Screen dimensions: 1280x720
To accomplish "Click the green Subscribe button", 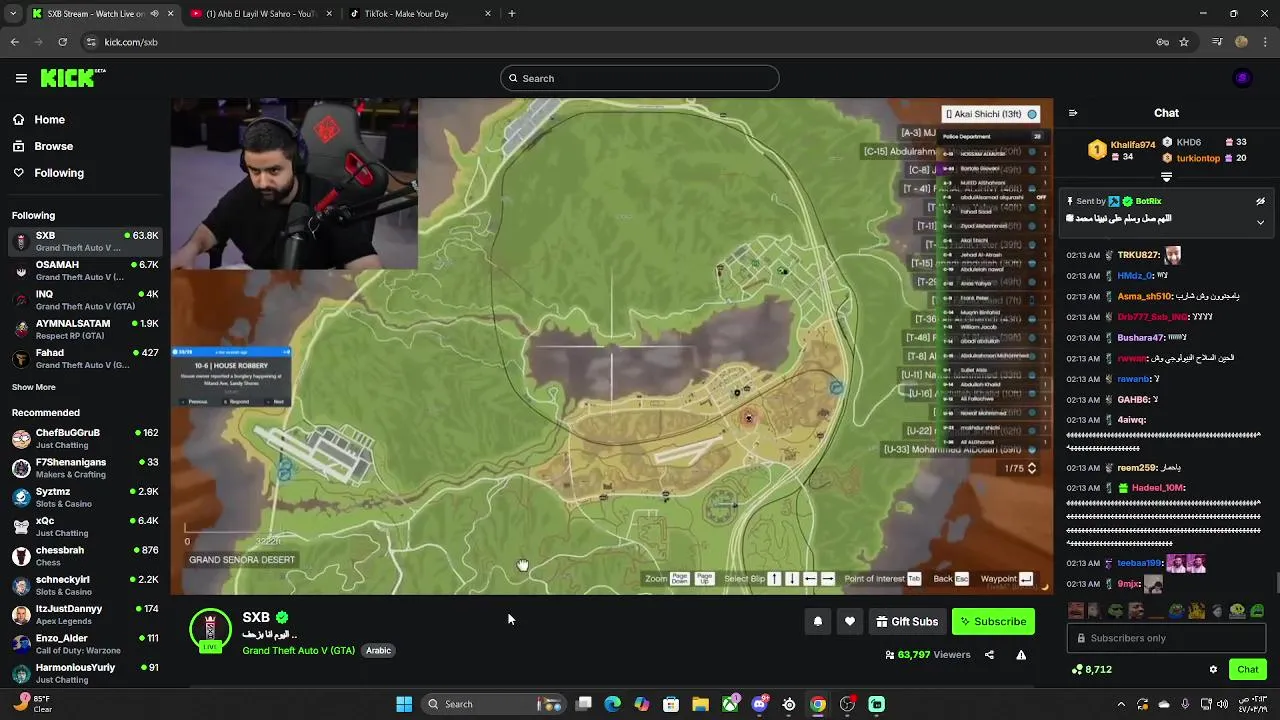I will point(993,622).
